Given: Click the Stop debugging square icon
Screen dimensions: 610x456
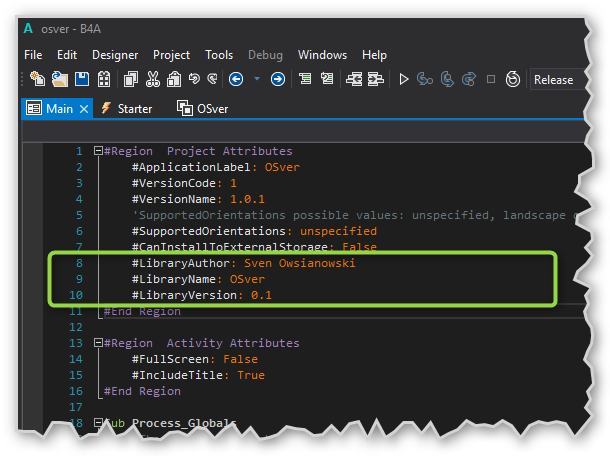Looking at the screenshot, I should click(491, 79).
